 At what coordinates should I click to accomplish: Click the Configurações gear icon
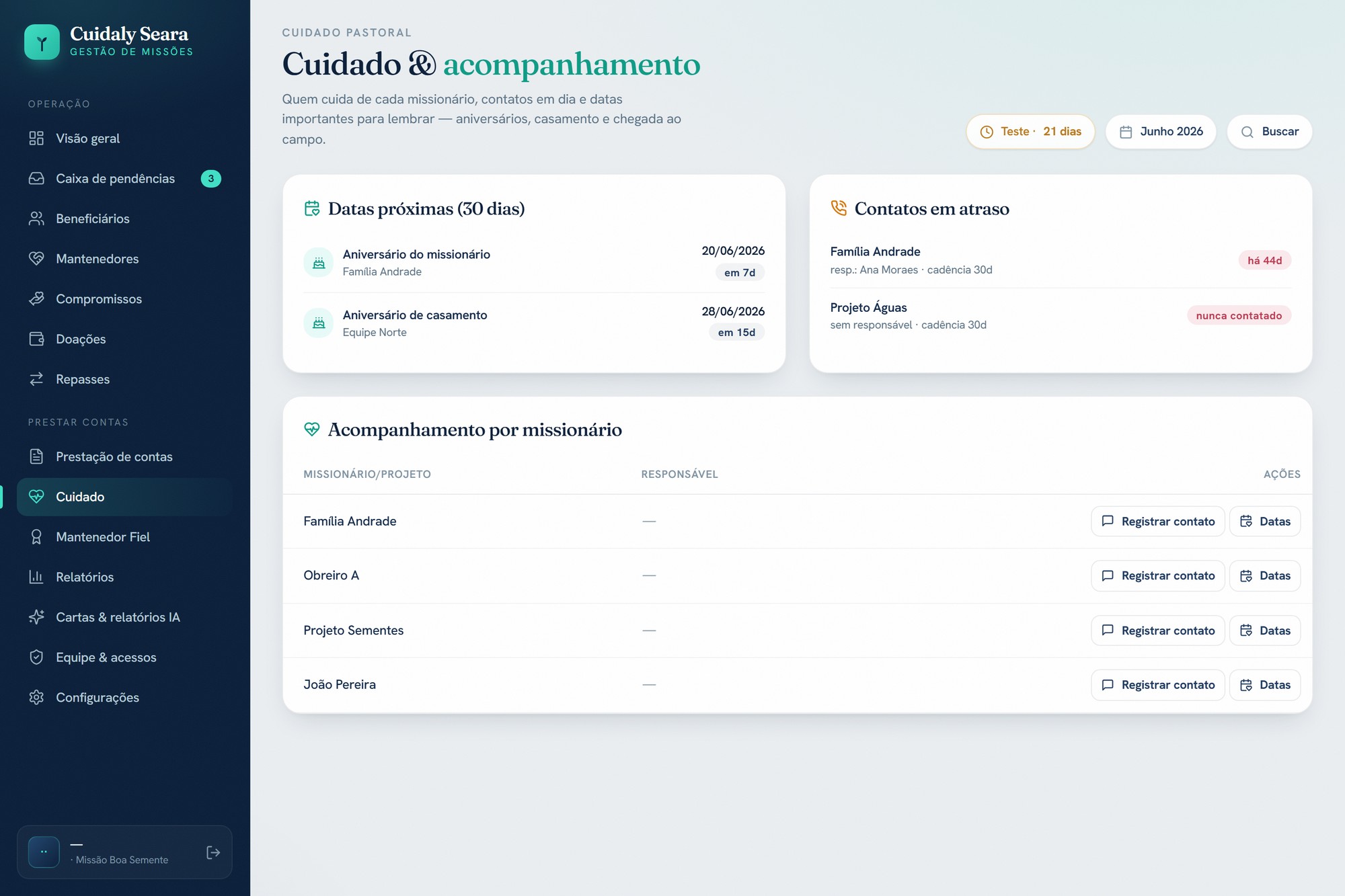point(36,698)
